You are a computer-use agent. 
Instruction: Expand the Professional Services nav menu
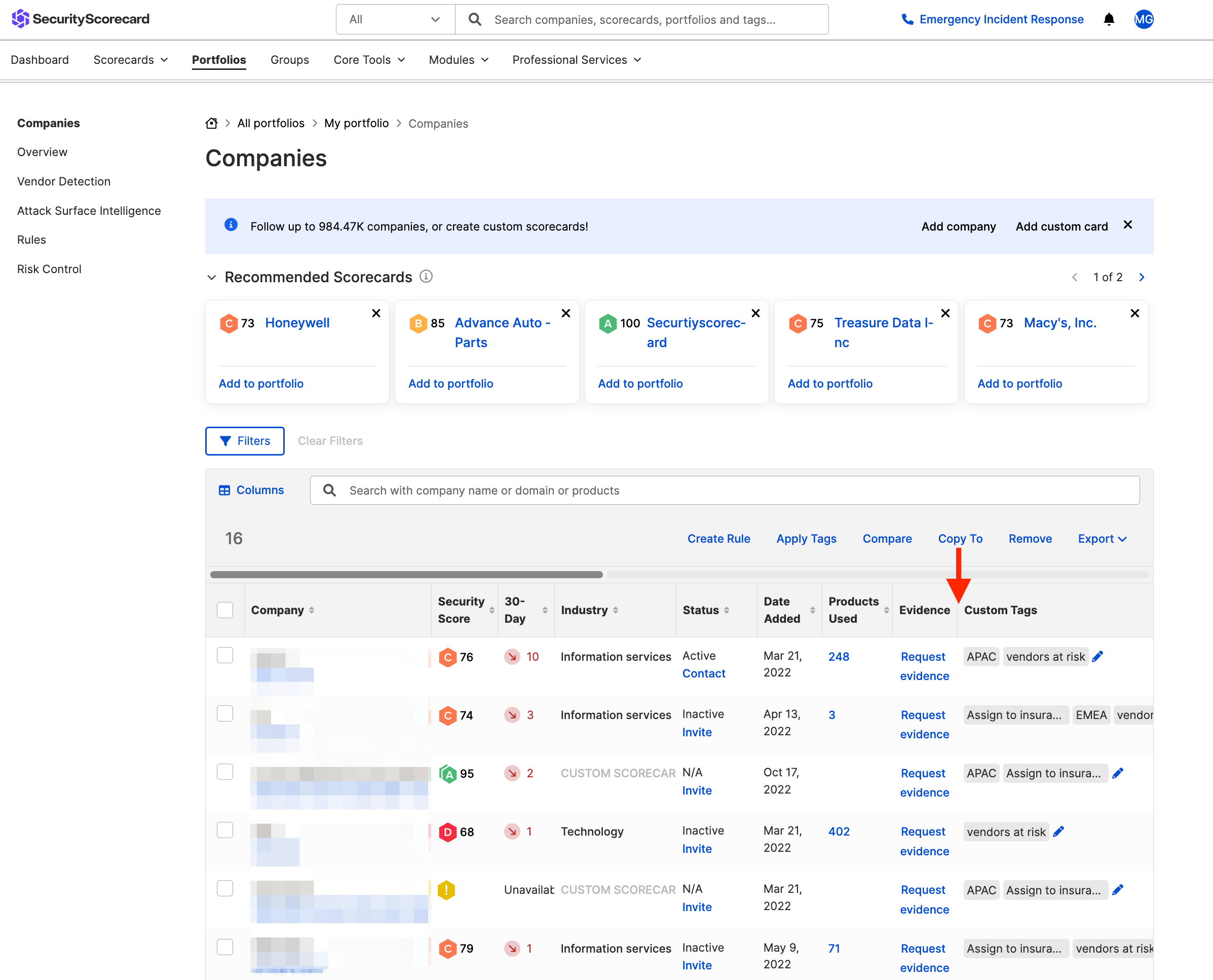click(x=576, y=60)
